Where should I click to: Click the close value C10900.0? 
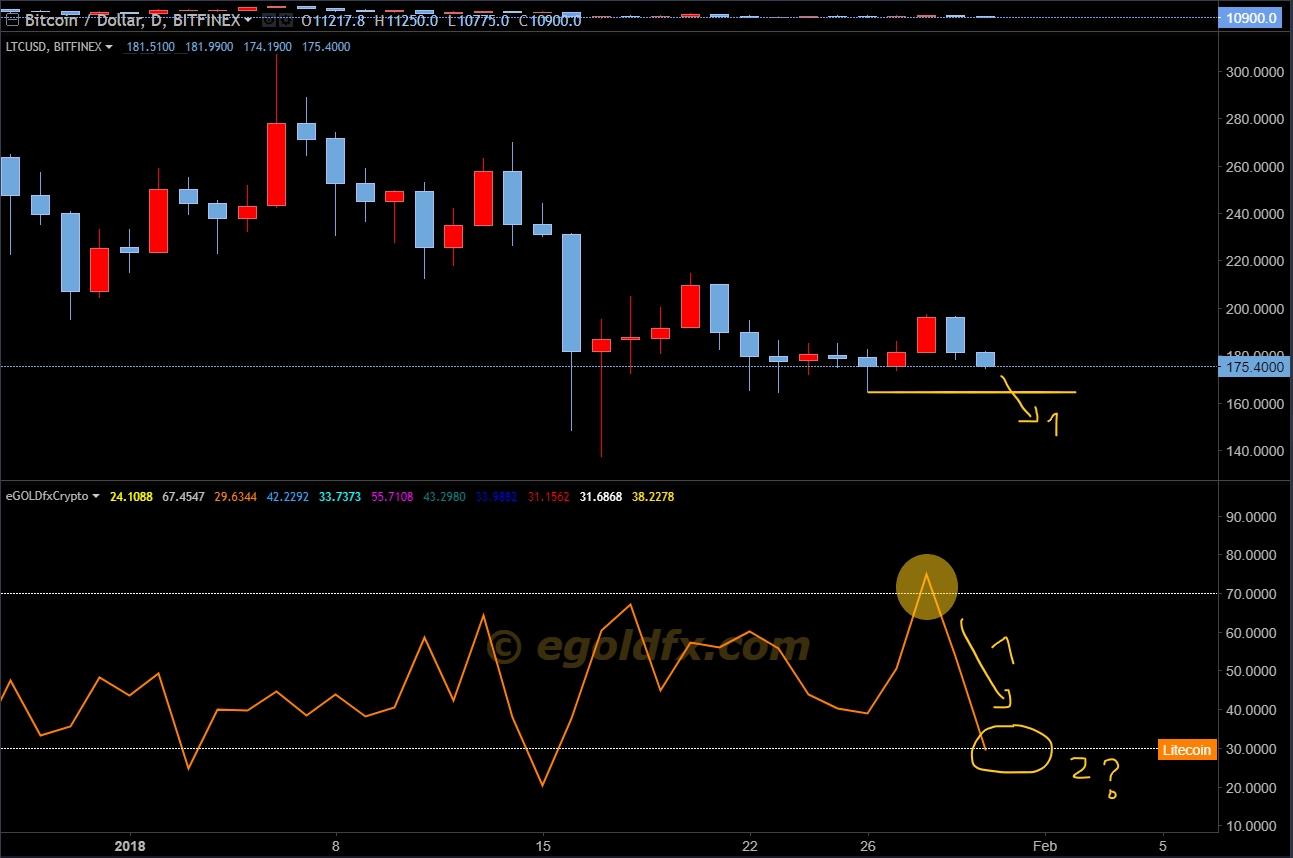pyautogui.click(x=549, y=20)
